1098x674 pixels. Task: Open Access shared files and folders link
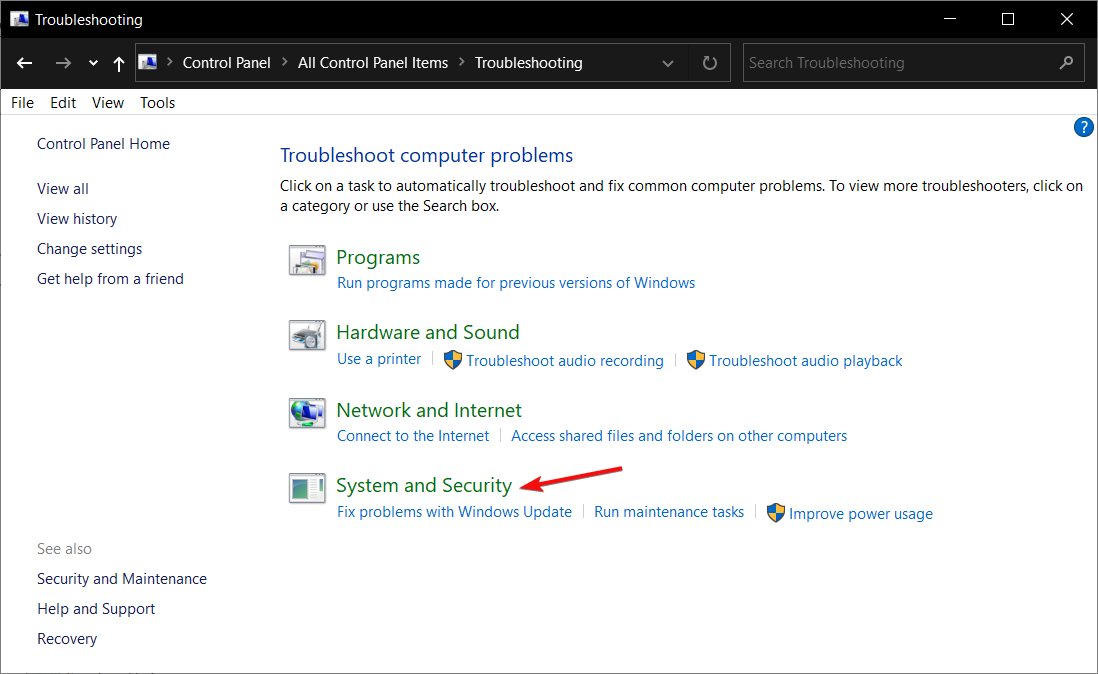click(679, 436)
